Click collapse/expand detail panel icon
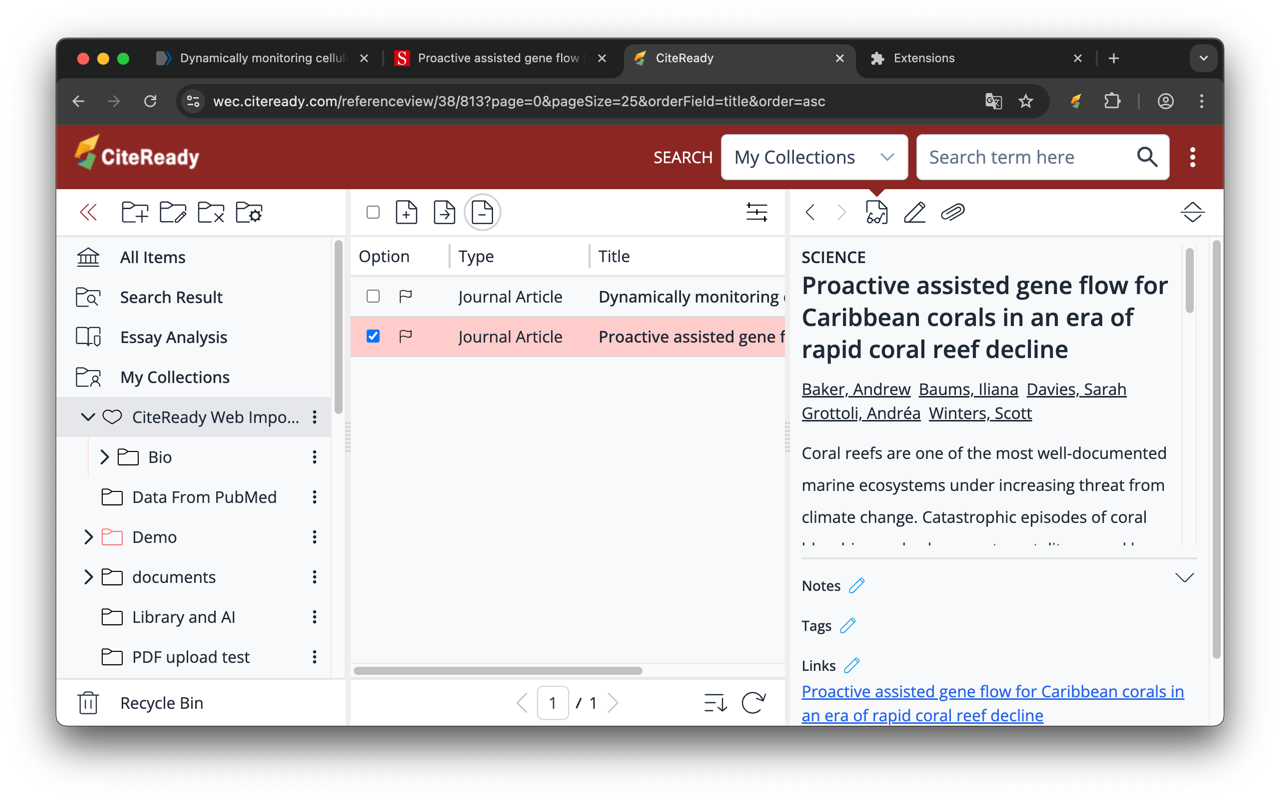 (x=1192, y=212)
